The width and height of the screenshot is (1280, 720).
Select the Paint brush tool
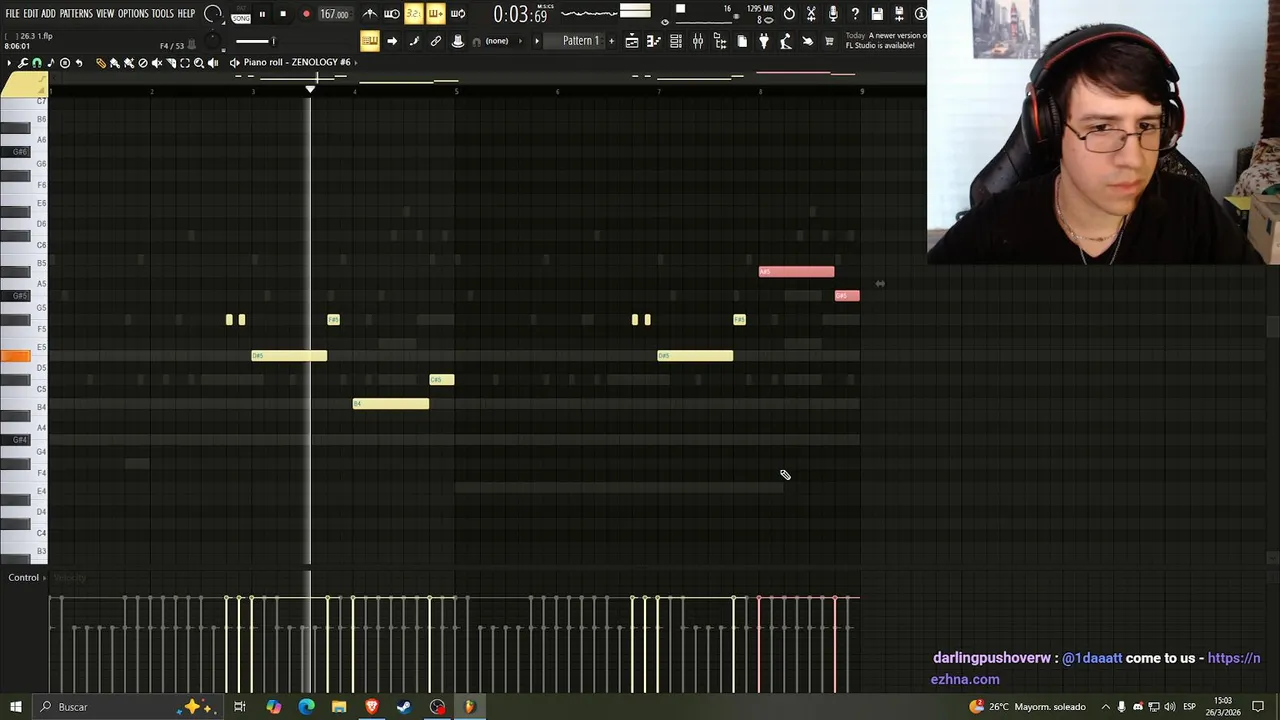coord(115,63)
